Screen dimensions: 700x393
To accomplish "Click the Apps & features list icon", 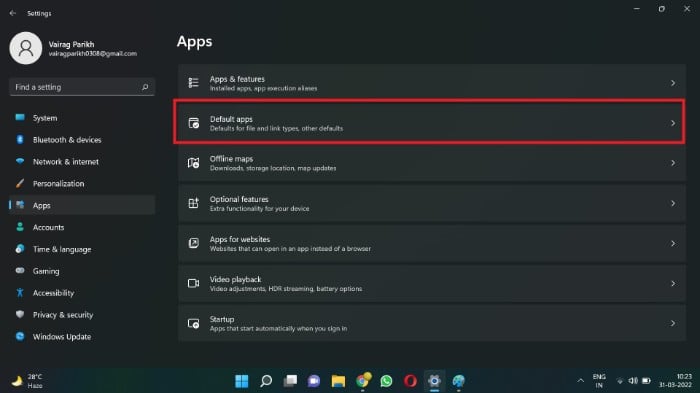I will tap(193, 83).
